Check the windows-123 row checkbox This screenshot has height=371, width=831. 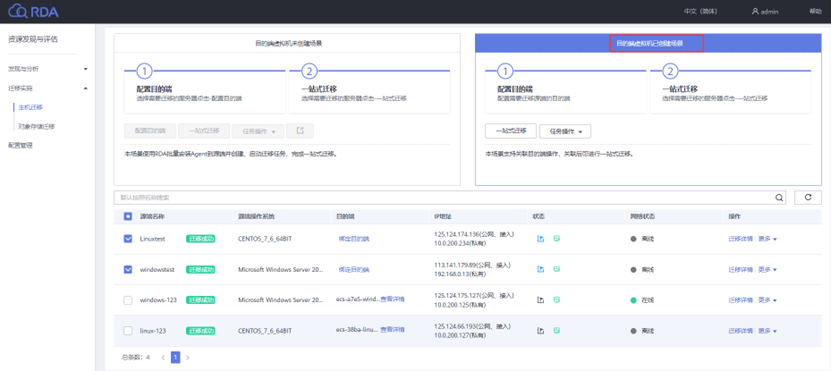(128, 300)
